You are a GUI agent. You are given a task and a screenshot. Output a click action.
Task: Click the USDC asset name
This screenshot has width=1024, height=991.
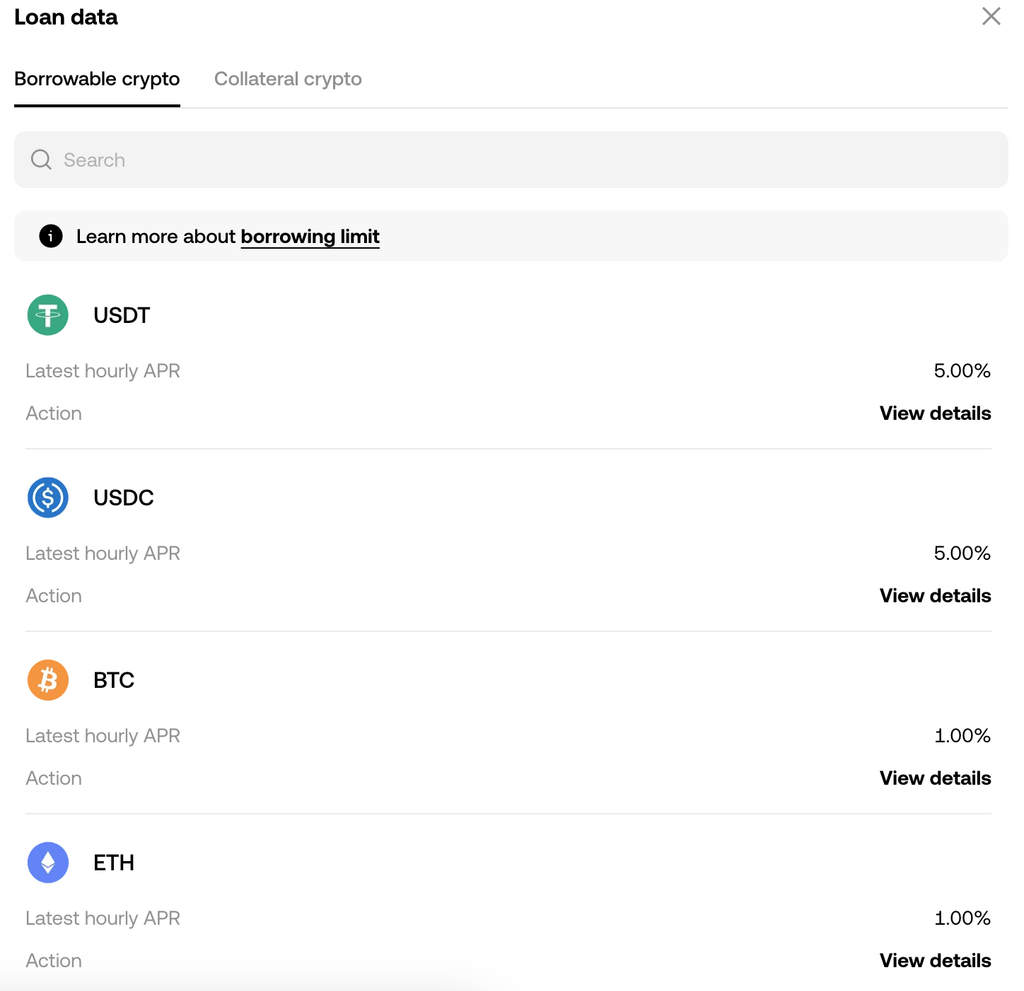[123, 497]
